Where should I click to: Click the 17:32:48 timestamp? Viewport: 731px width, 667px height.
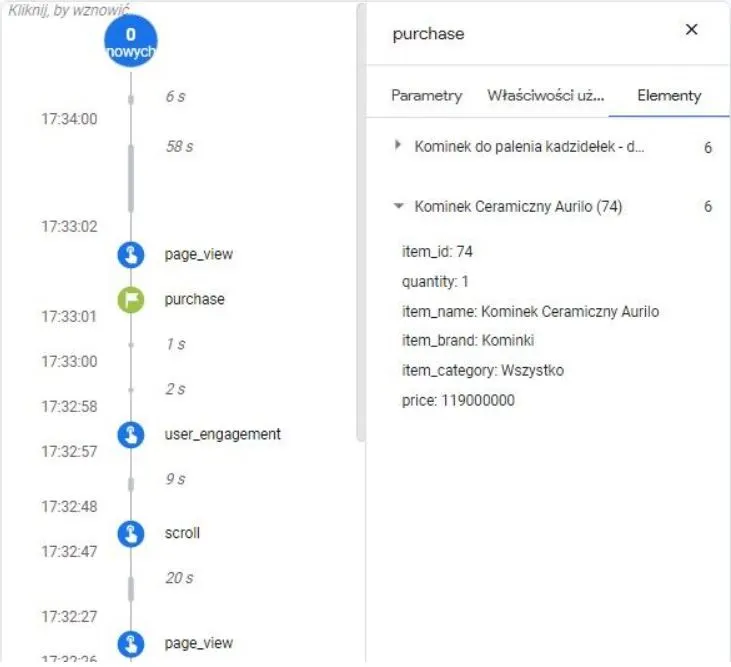(x=69, y=506)
